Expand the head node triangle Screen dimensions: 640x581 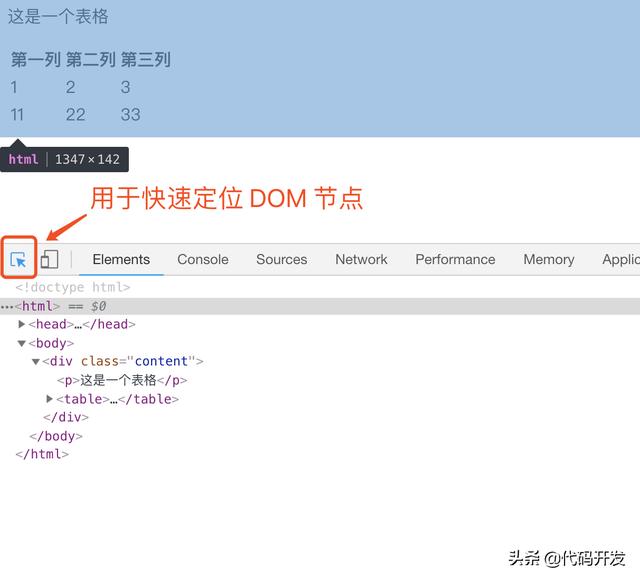click(22, 324)
